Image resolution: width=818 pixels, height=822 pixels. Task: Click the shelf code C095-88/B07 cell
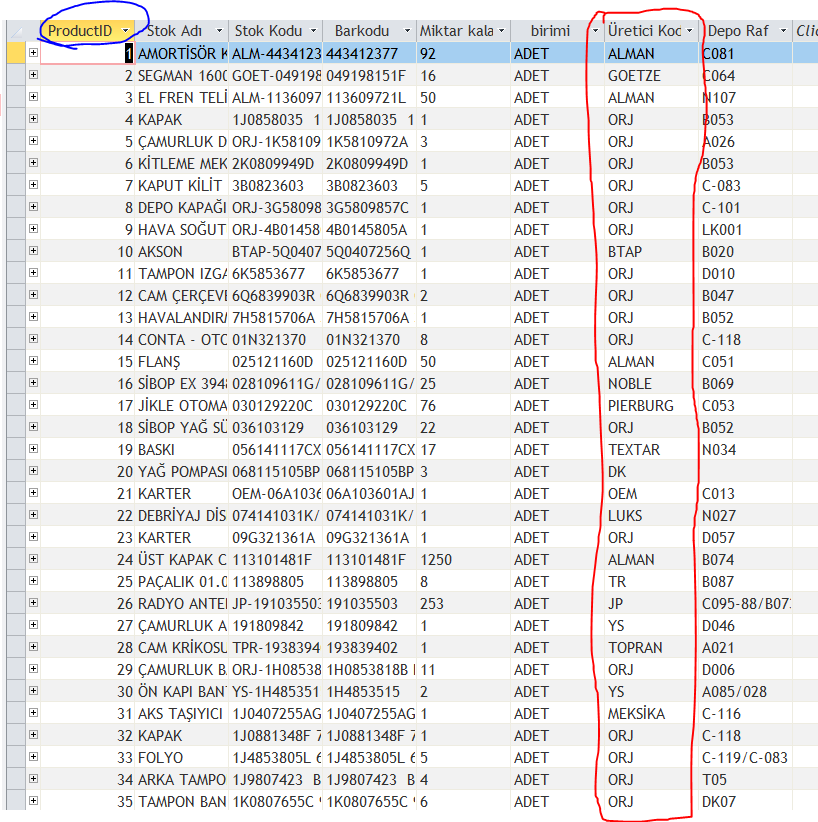(745, 603)
